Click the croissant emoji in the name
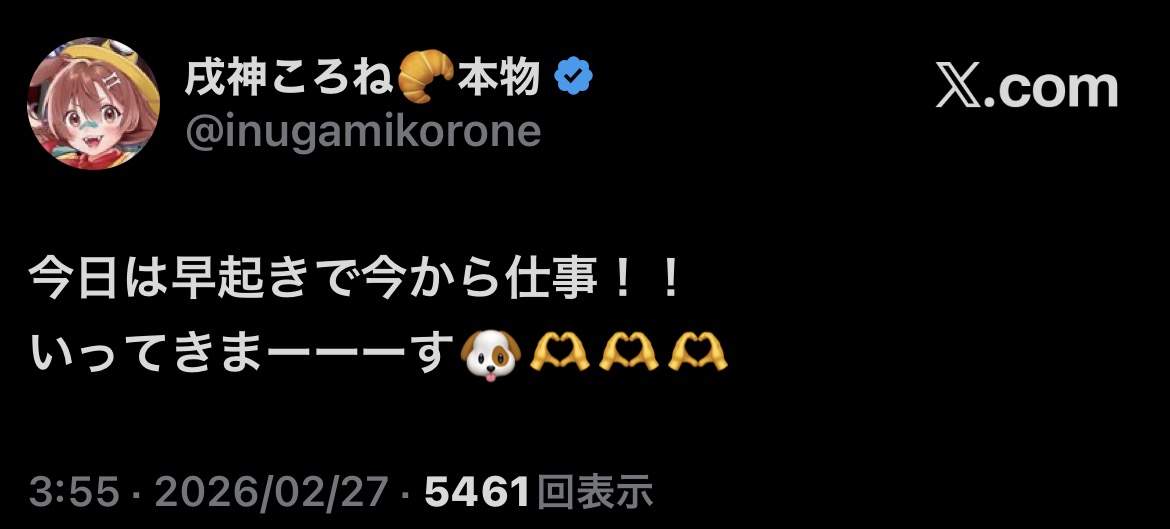This screenshot has width=1170, height=529. 426,76
